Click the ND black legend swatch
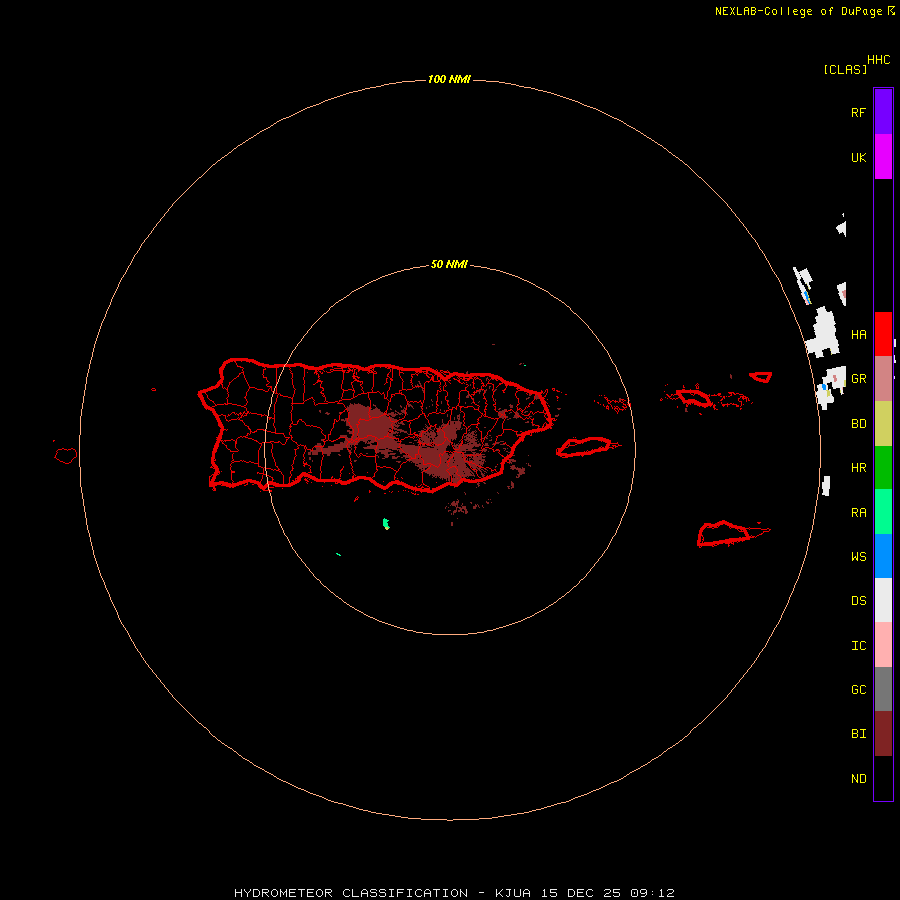The image size is (900, 900). click(x=883, y=778)
